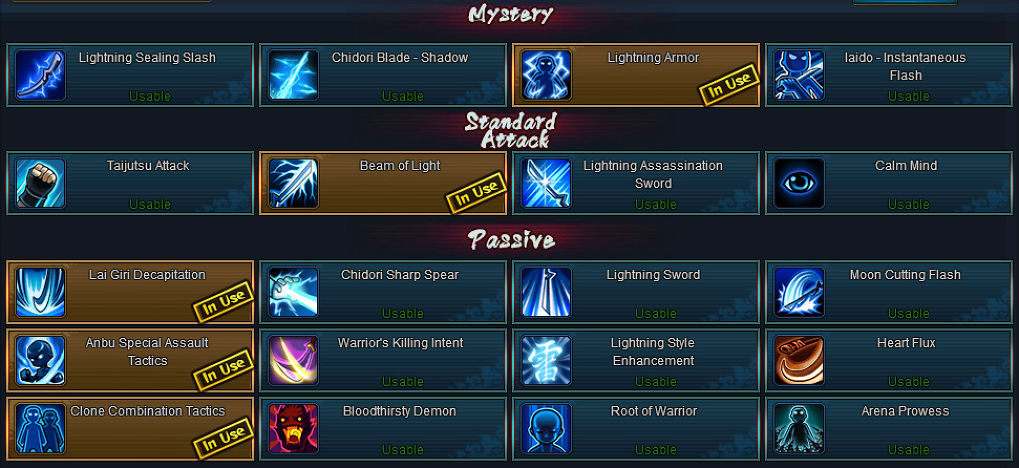Screen dimensions: 1019x468
Task: Click Usable label under Moon Cutting Flash
Action: pyautogui.click(x=909, y=313)
